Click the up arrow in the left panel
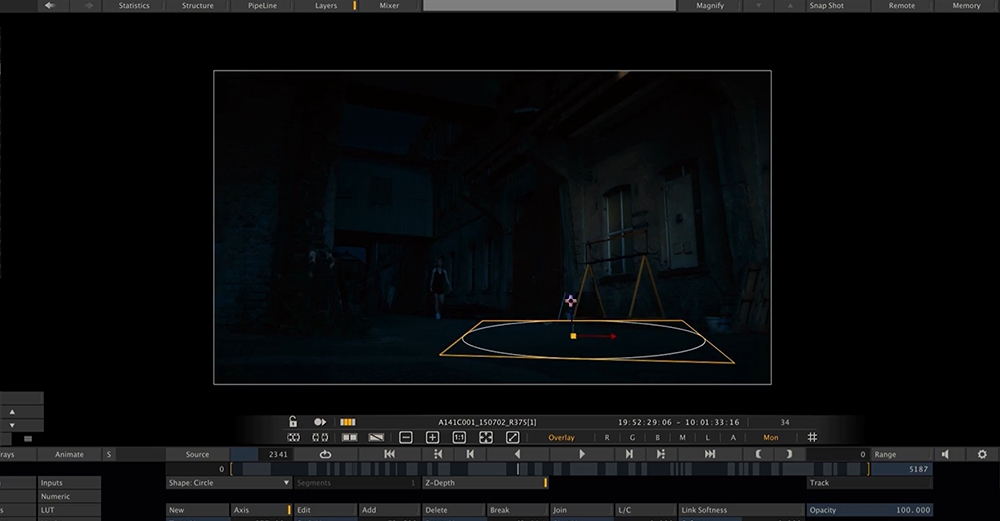 11,412
